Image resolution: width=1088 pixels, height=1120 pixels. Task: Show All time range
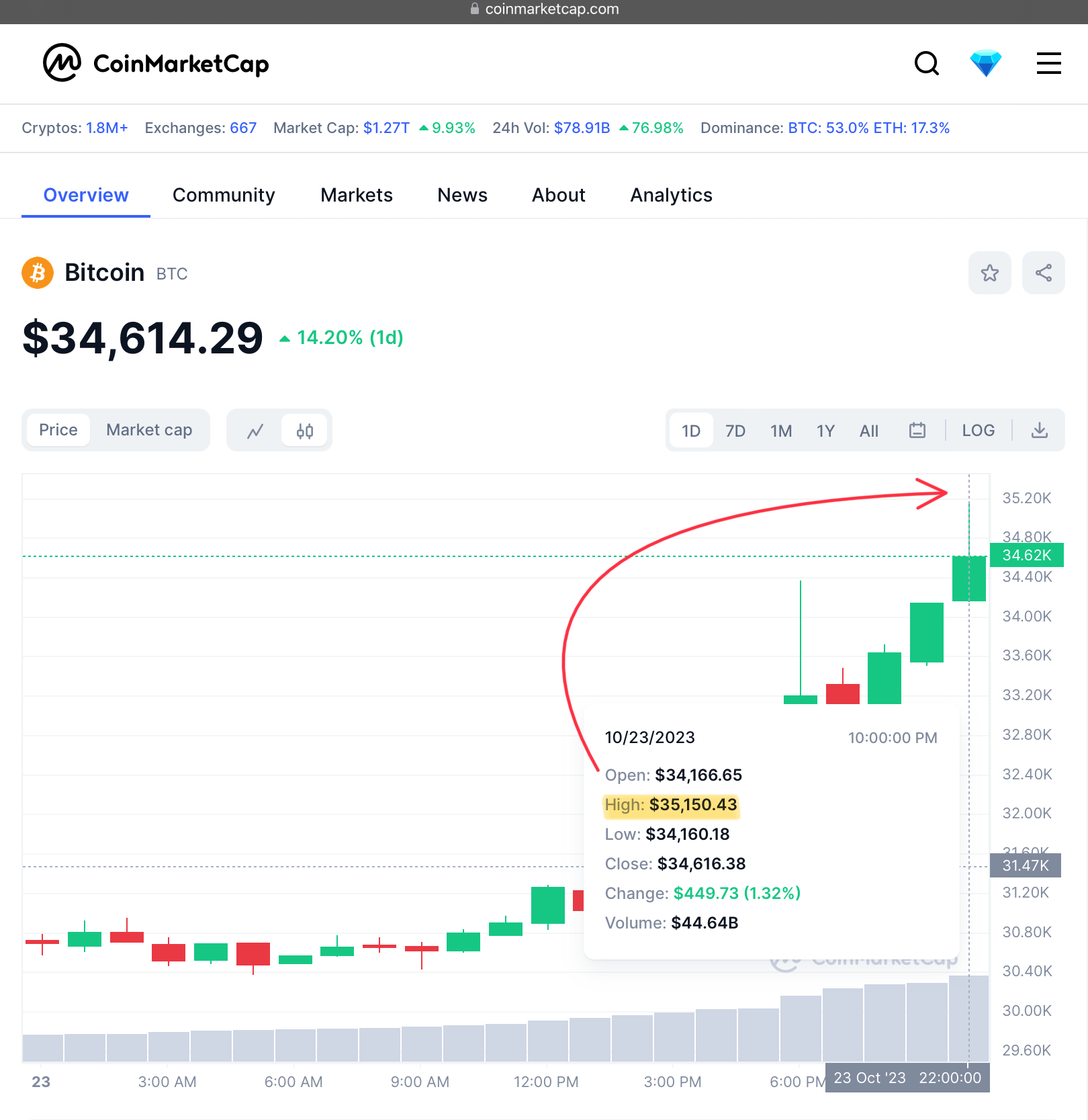868,431
